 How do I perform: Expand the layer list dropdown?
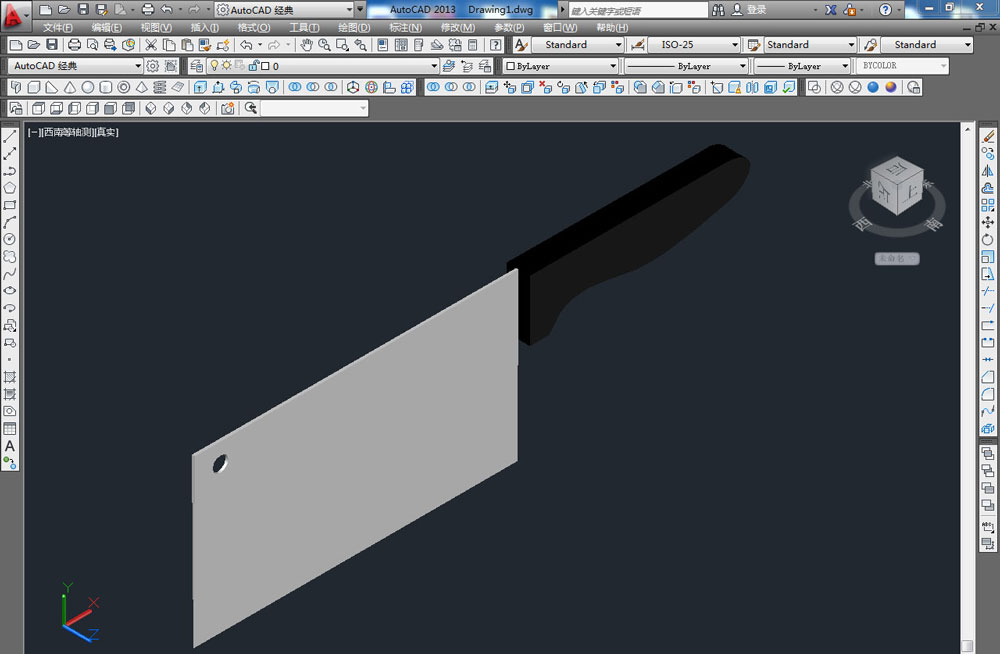[434, 66]
